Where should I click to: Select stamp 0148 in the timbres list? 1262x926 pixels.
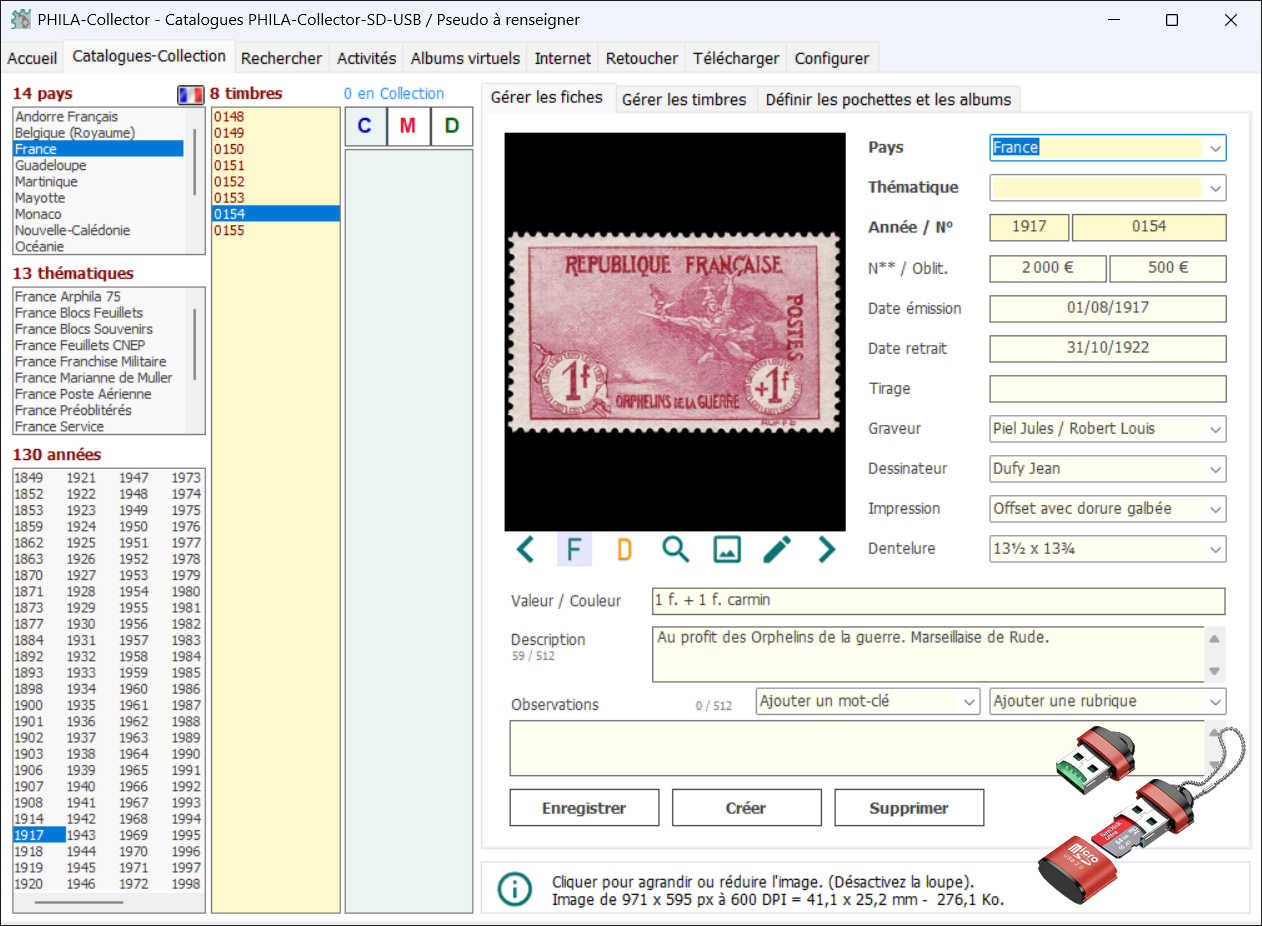[x=276, y=117]
